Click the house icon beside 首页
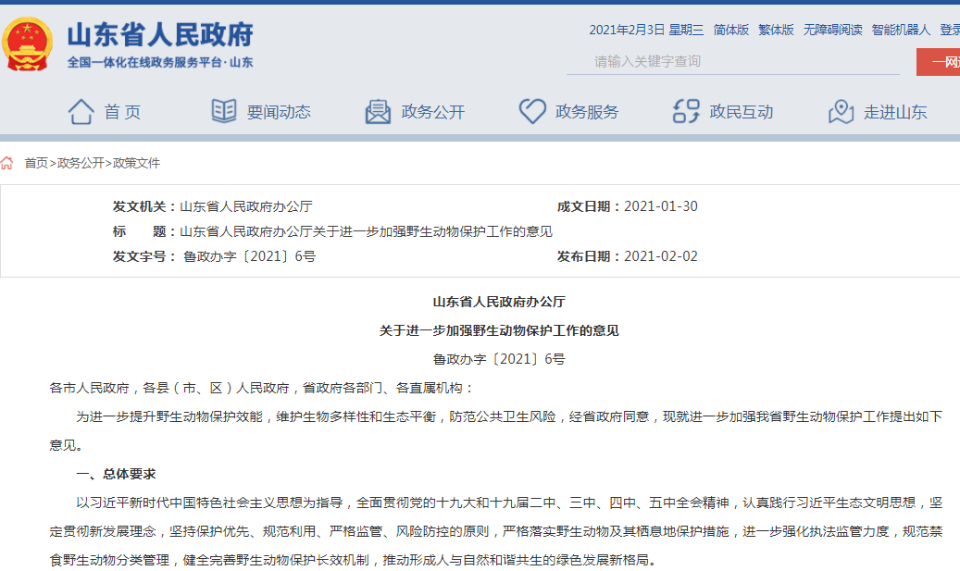 click(x=81, y=112)
